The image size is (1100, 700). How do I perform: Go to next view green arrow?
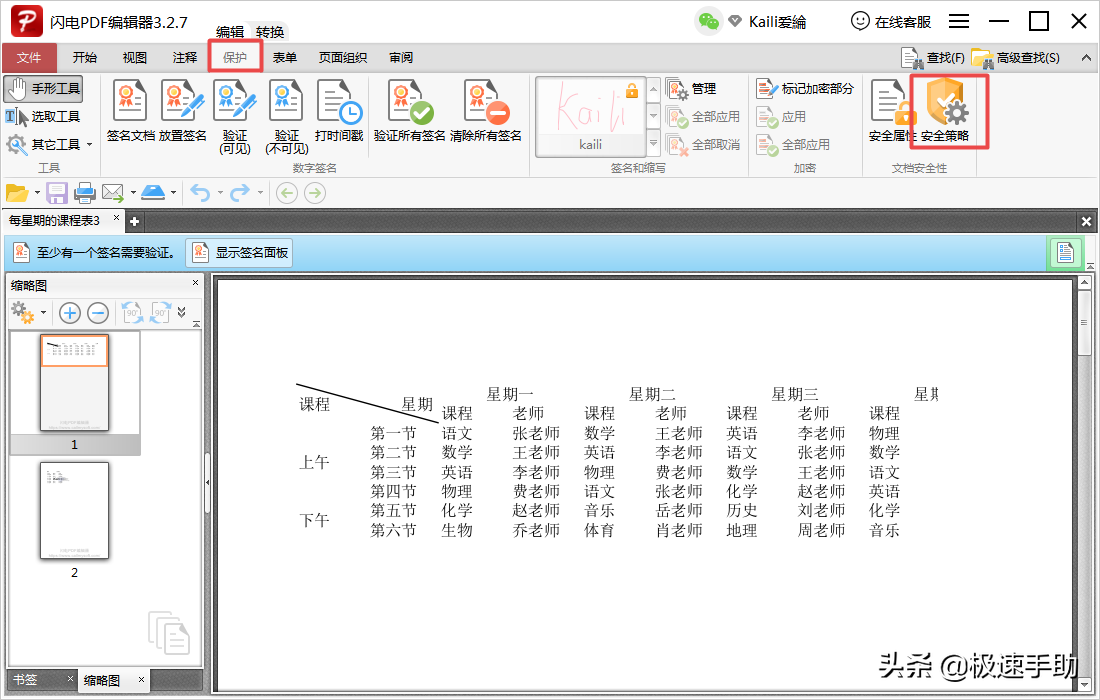315,192
